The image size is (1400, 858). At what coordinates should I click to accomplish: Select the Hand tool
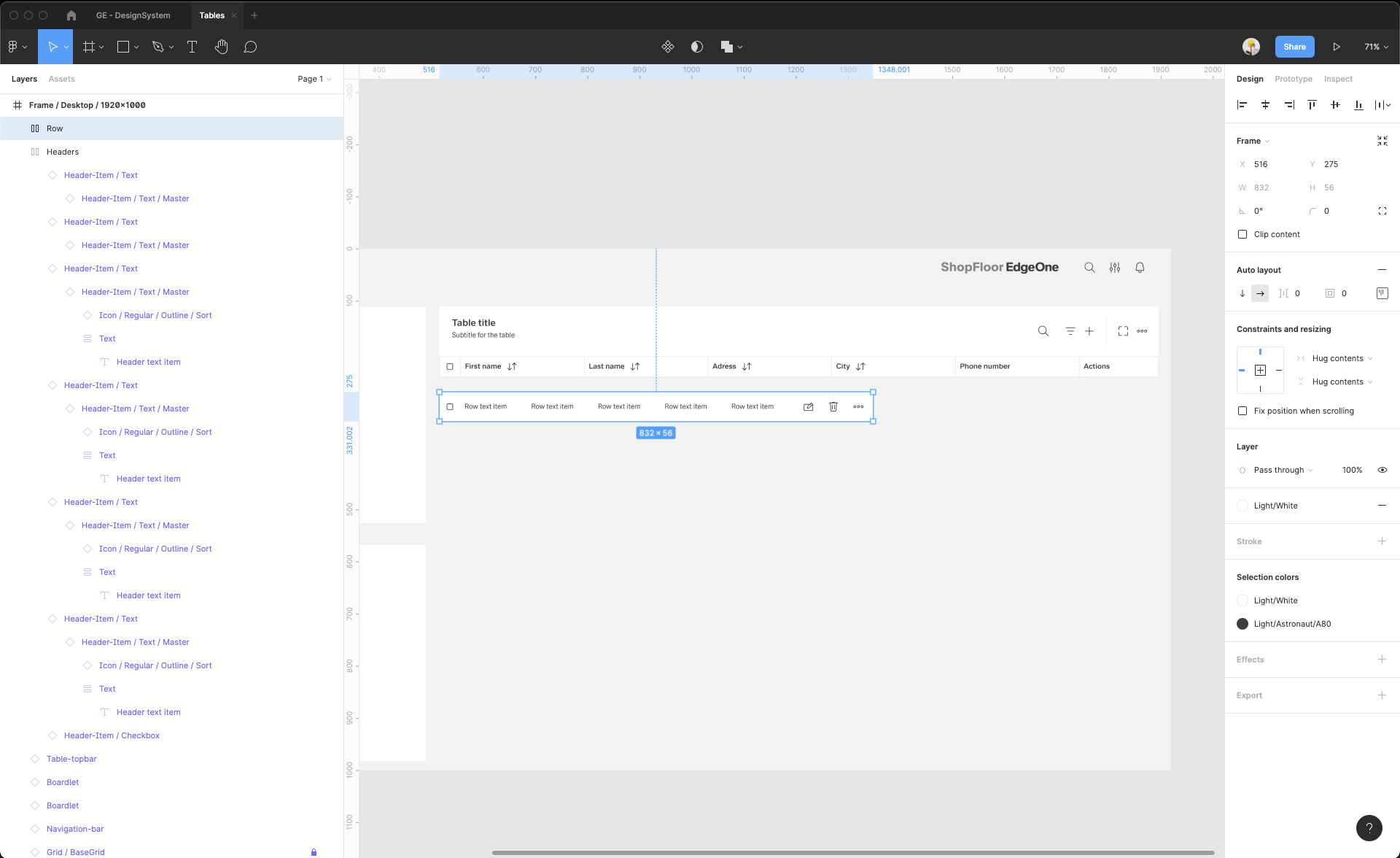[222, 47]
